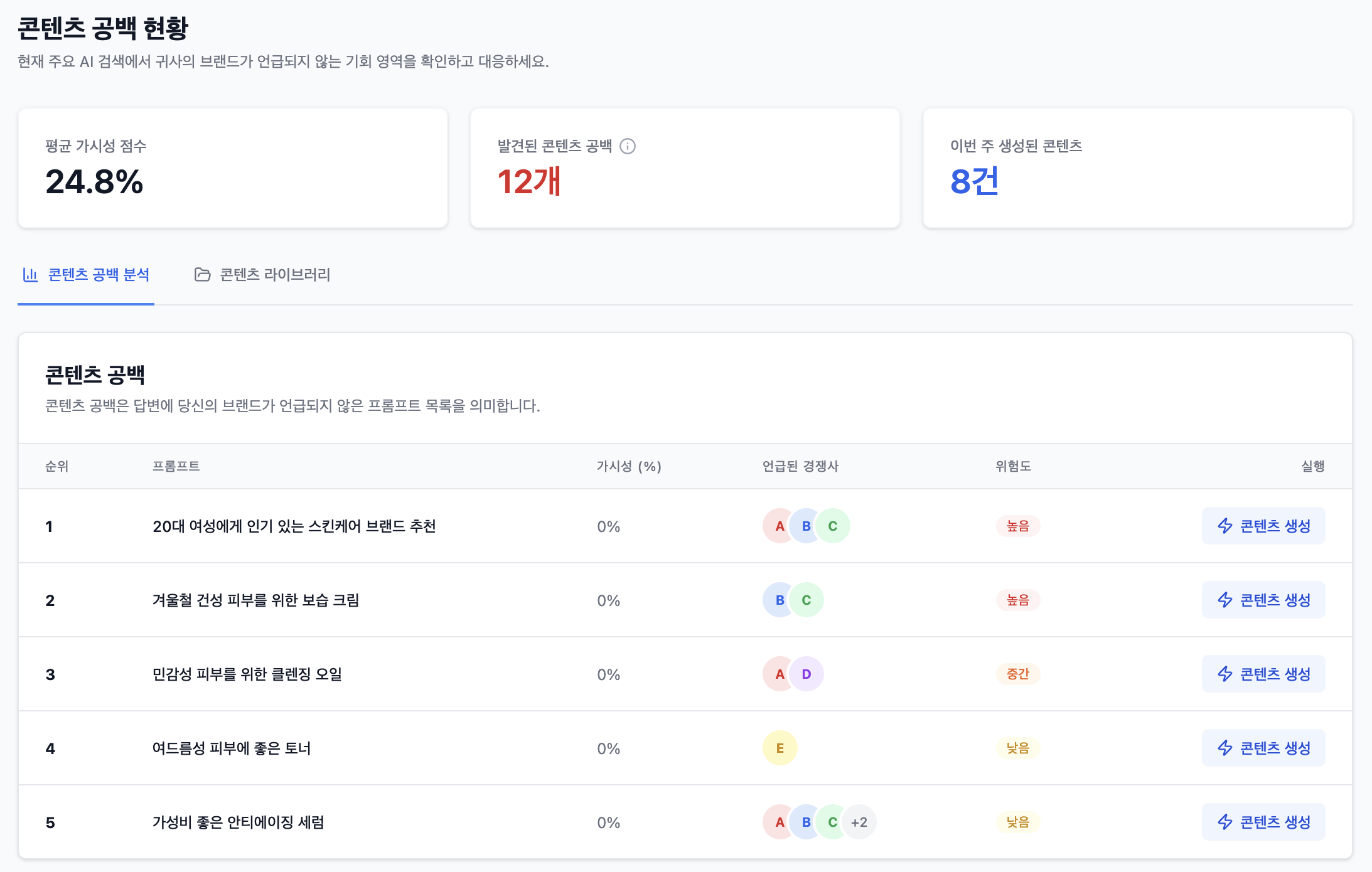Click the 높음 risk badge in row 1
Screen dimensions: 1372x872
(x=1017, y=526)
